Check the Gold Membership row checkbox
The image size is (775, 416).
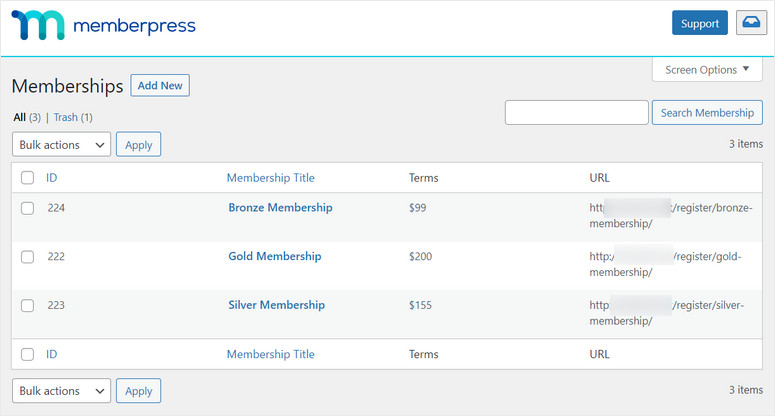click(x=27, y=257)
